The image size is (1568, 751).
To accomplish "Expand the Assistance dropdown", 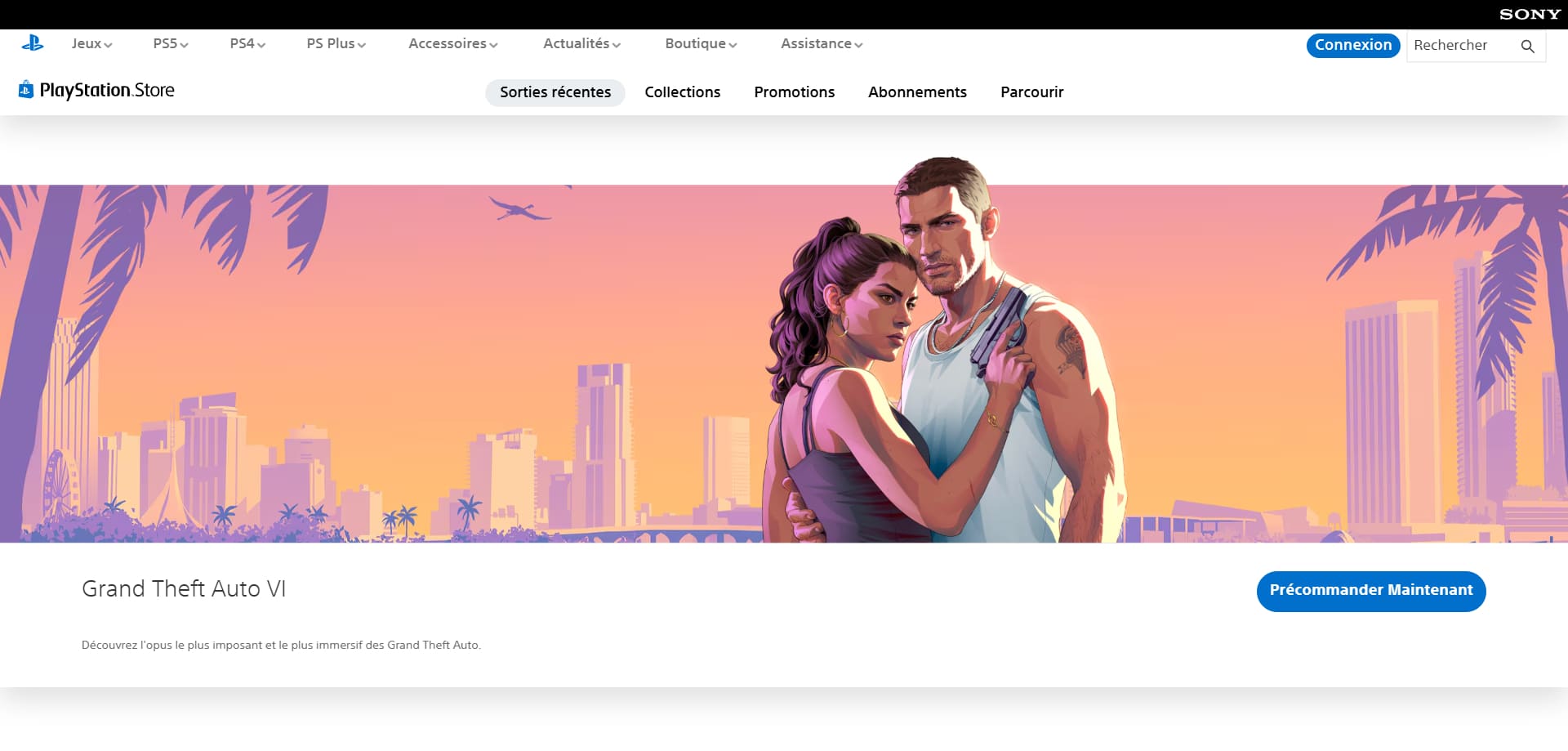I will [x=822, y=44].
